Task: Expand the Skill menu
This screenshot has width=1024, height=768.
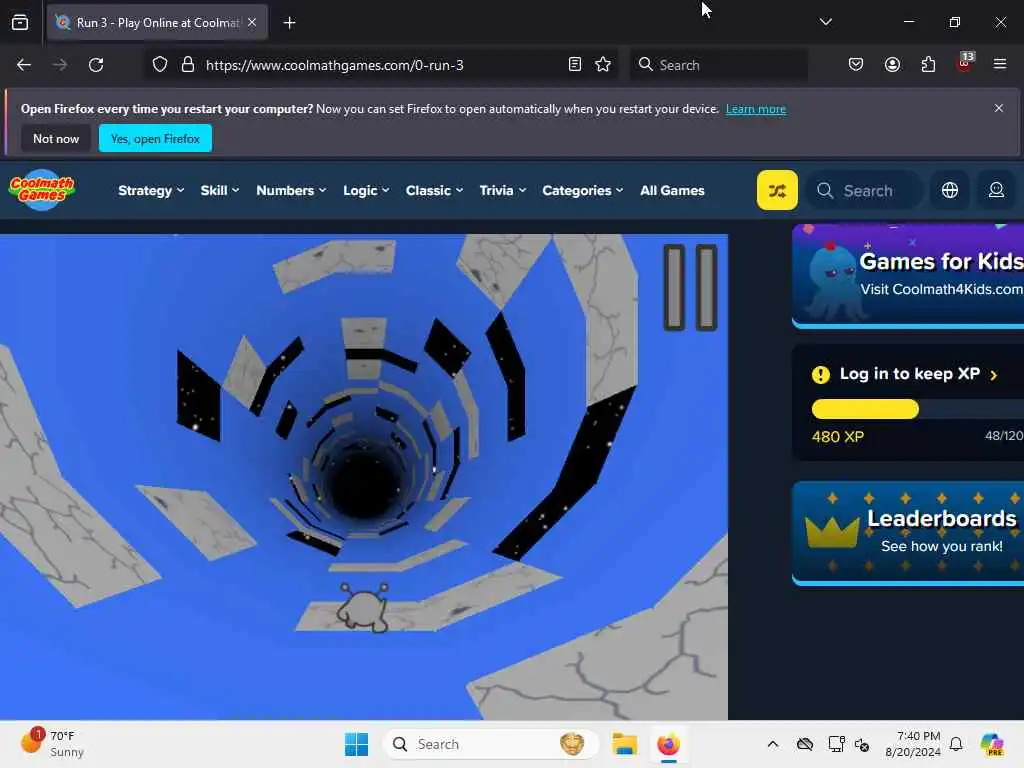Action: [219, 191]
